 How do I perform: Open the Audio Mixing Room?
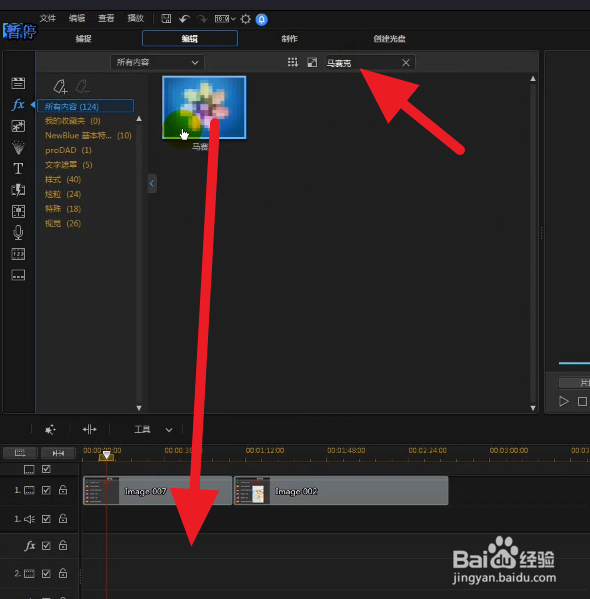click(18, 211)
